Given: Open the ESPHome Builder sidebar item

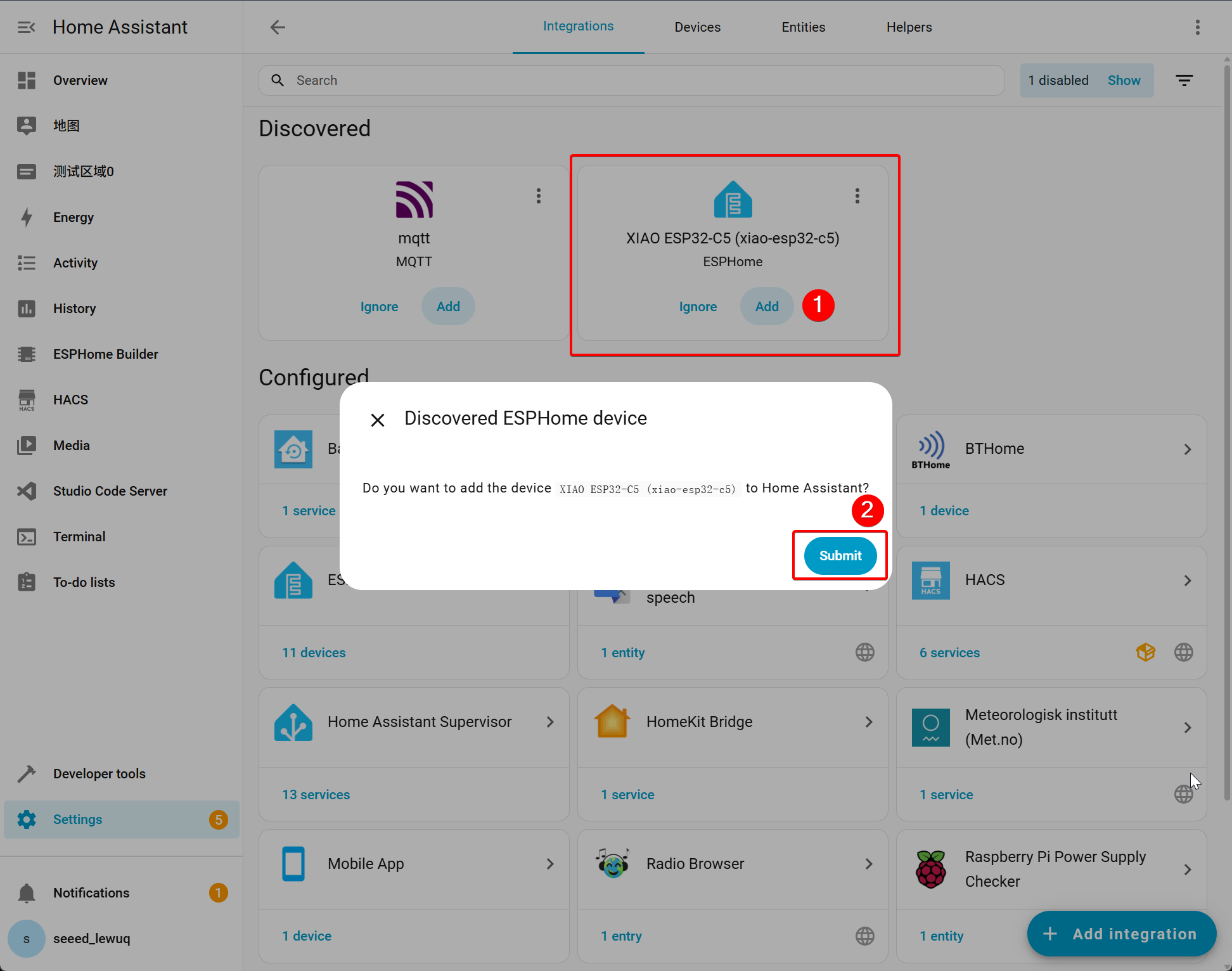Looking at the screenshot, I should pyautogui.click(x=105, y=354).
